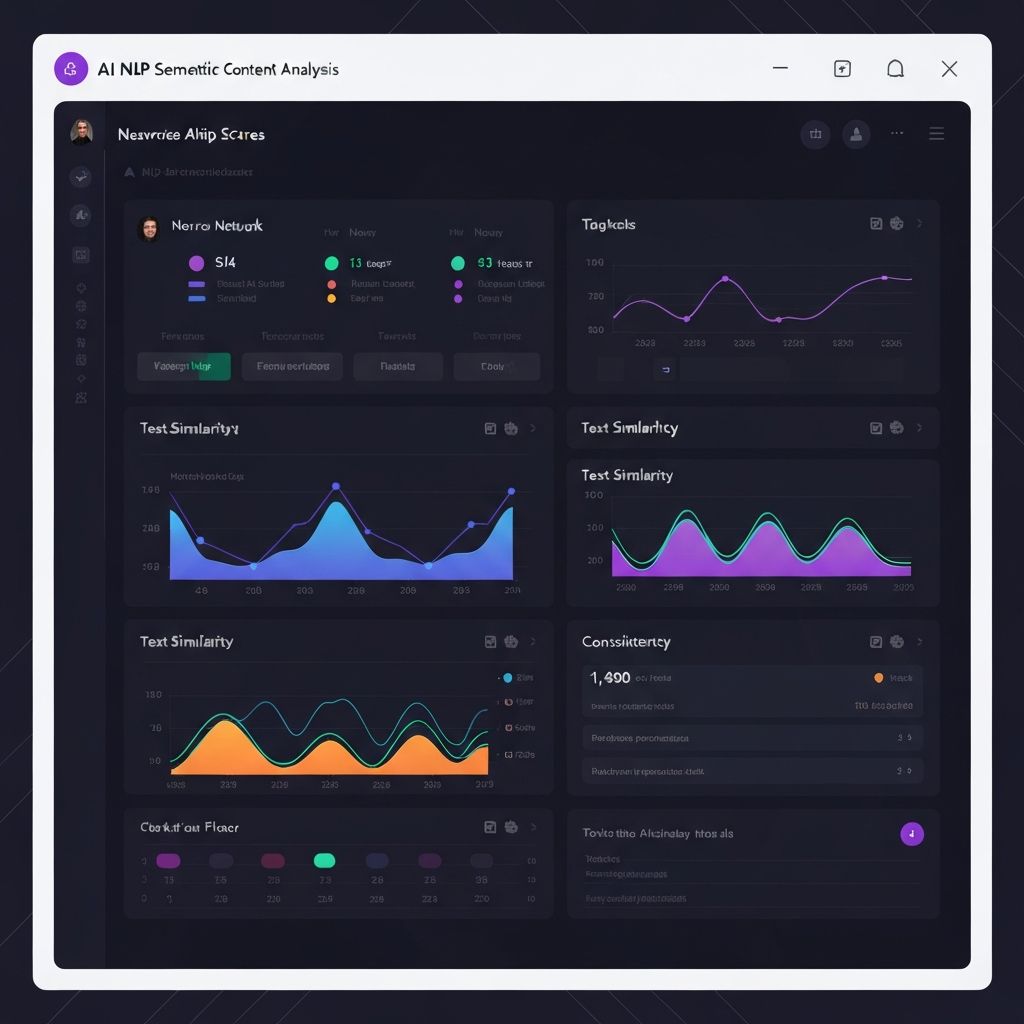Click the app logo in the top left corner
Screen dimensions: 1024x1024
coord(70,68)
